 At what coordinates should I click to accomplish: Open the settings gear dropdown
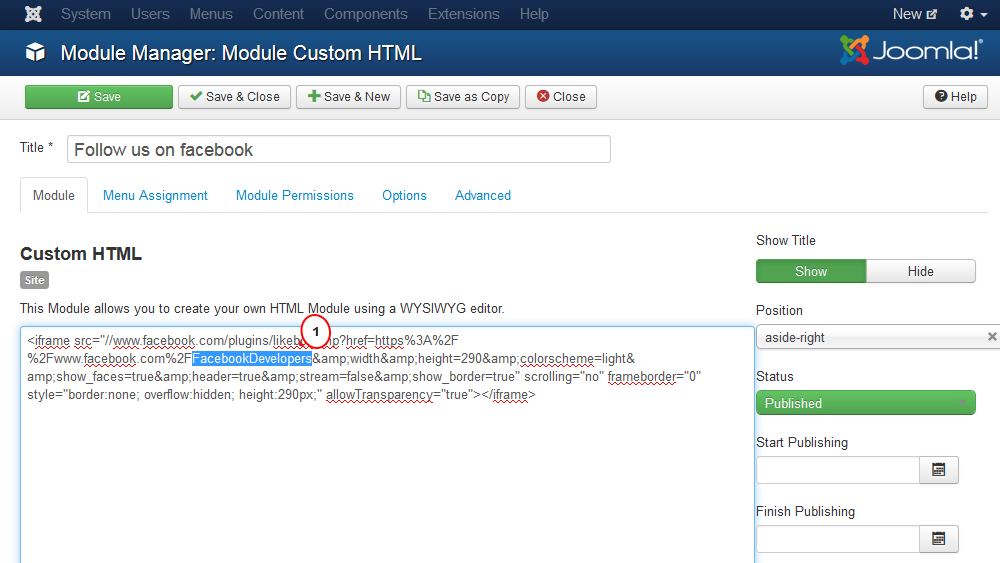(973, 14)
